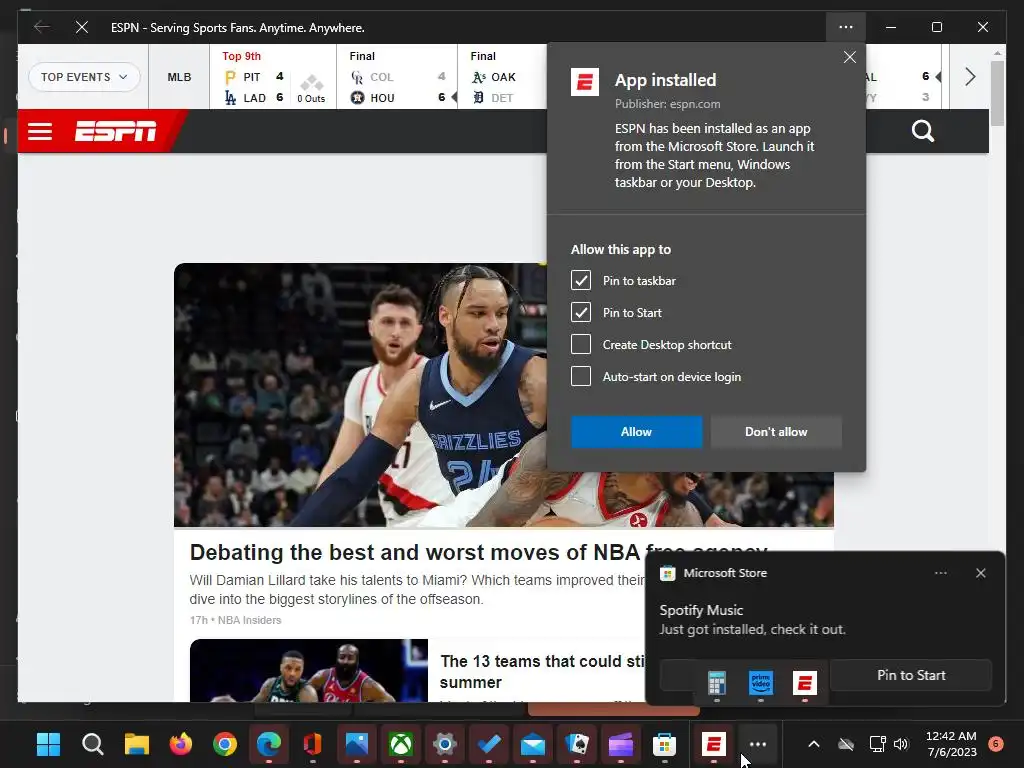This screenshot has width=1024, height=768.
Task: Open taskbar Search
Action: coord(93,744)
